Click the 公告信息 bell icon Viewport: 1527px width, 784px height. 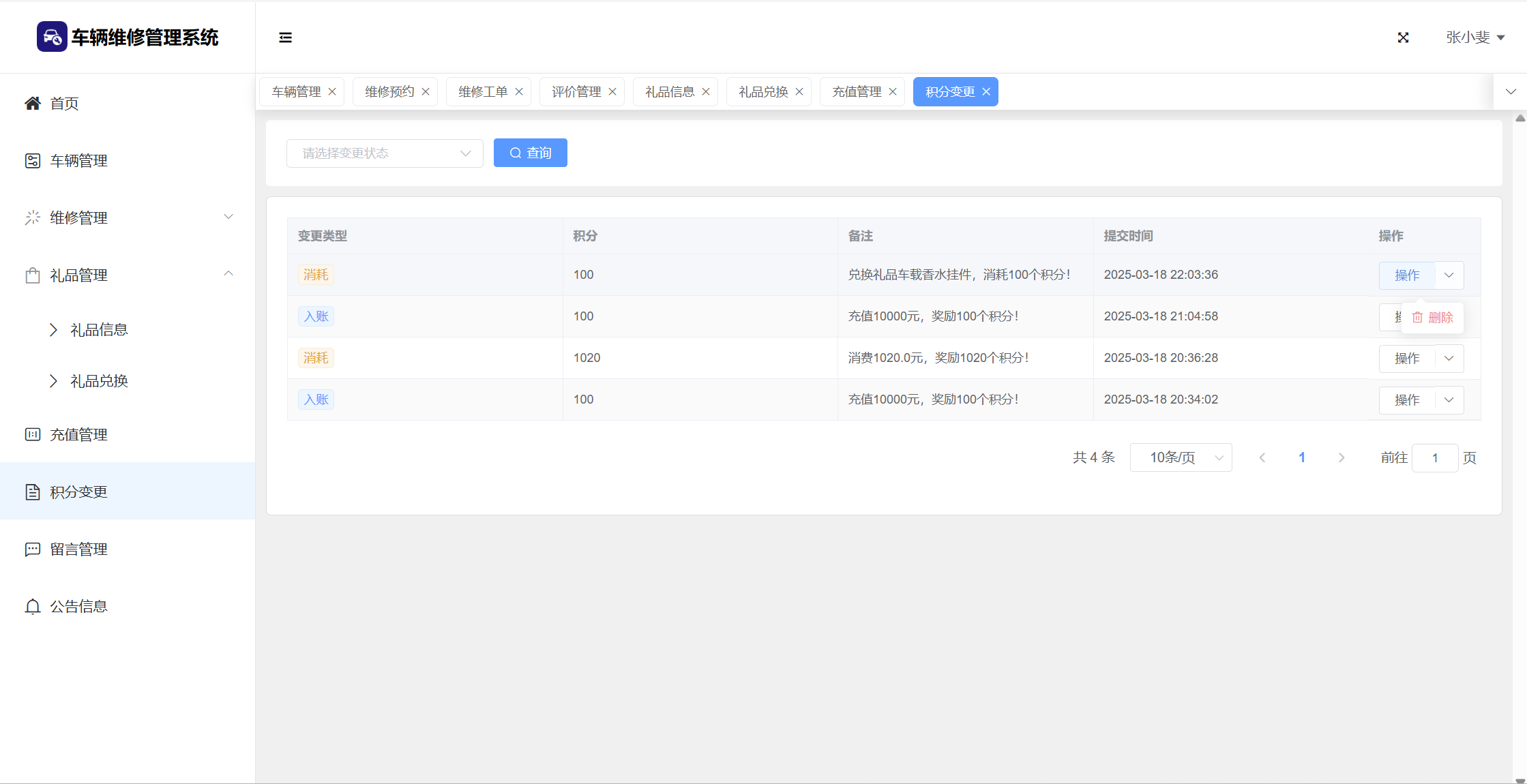(x=33, y=607)
